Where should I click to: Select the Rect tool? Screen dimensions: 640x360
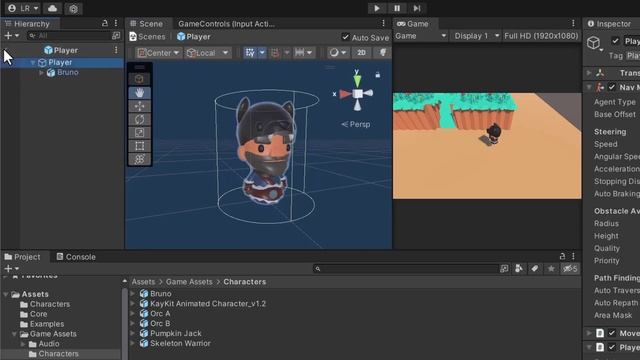point(139,146)
